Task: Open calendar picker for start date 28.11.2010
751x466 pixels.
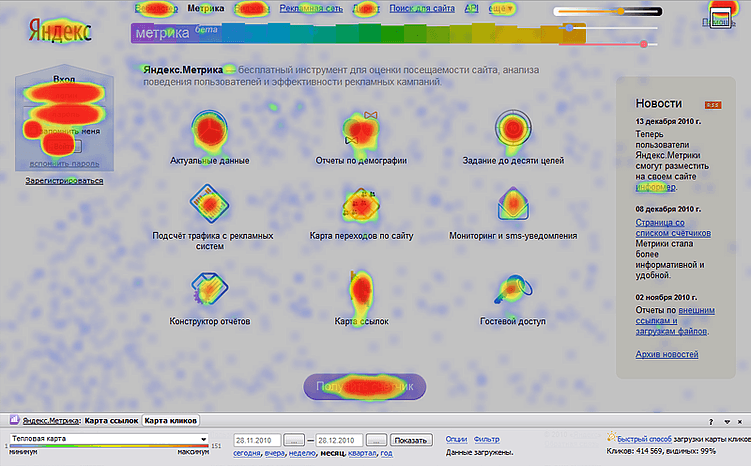Action: [x=294, y=440]
